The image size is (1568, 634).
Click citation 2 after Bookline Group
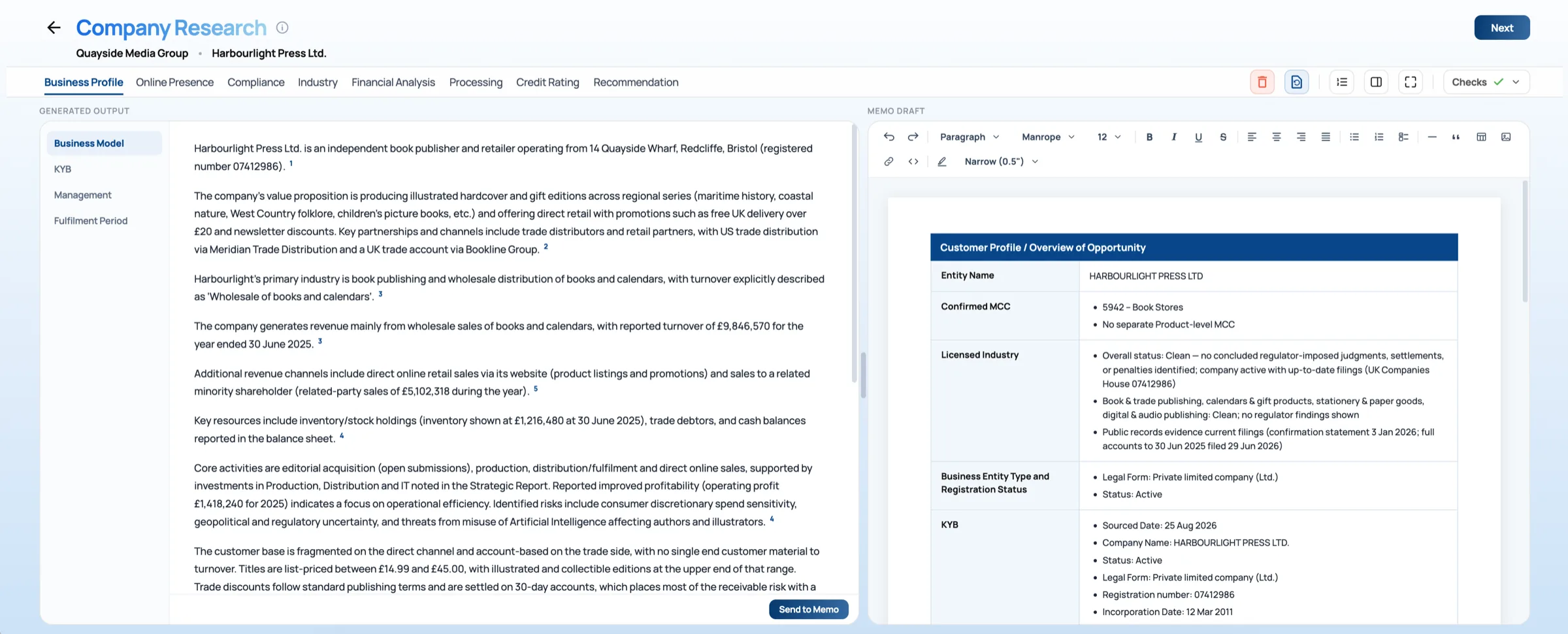546,246
